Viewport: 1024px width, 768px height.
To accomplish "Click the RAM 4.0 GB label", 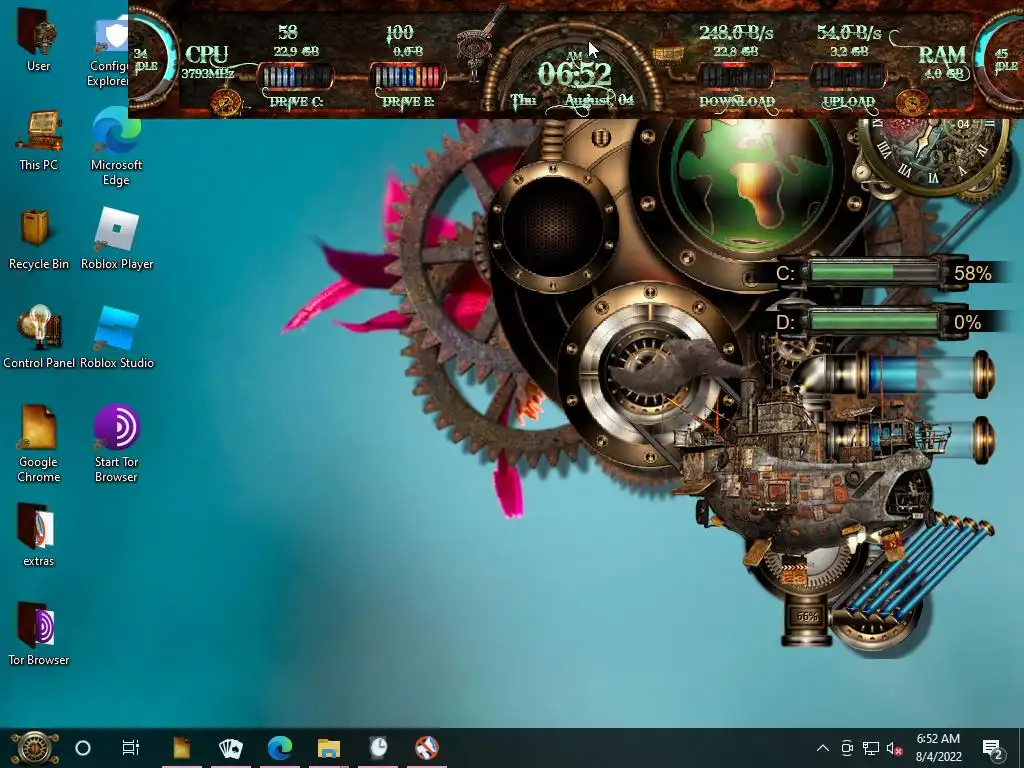I will click(942, 63).
